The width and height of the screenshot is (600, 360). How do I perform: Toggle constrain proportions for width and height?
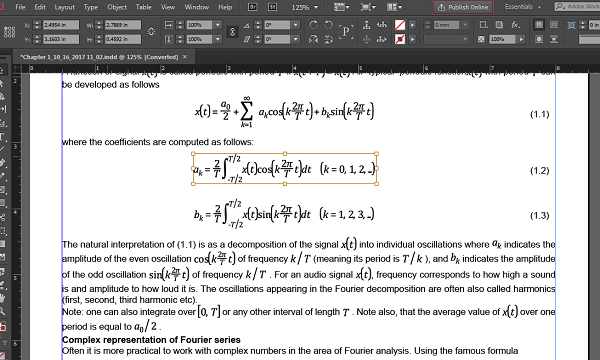[151, 32]
